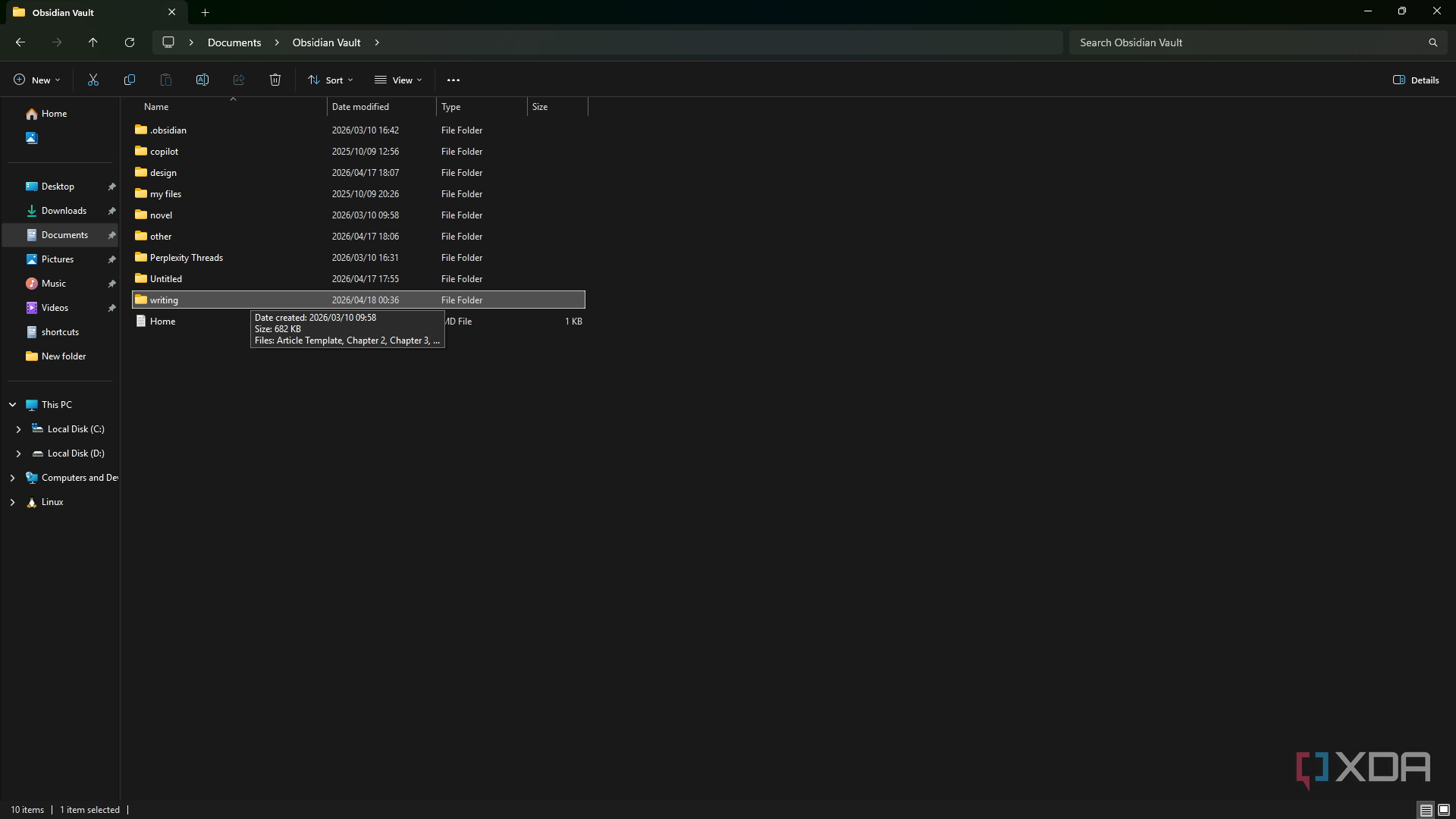Go back with the left arrow
This screenshot has height=819, width=1456.
coord(20,42)
